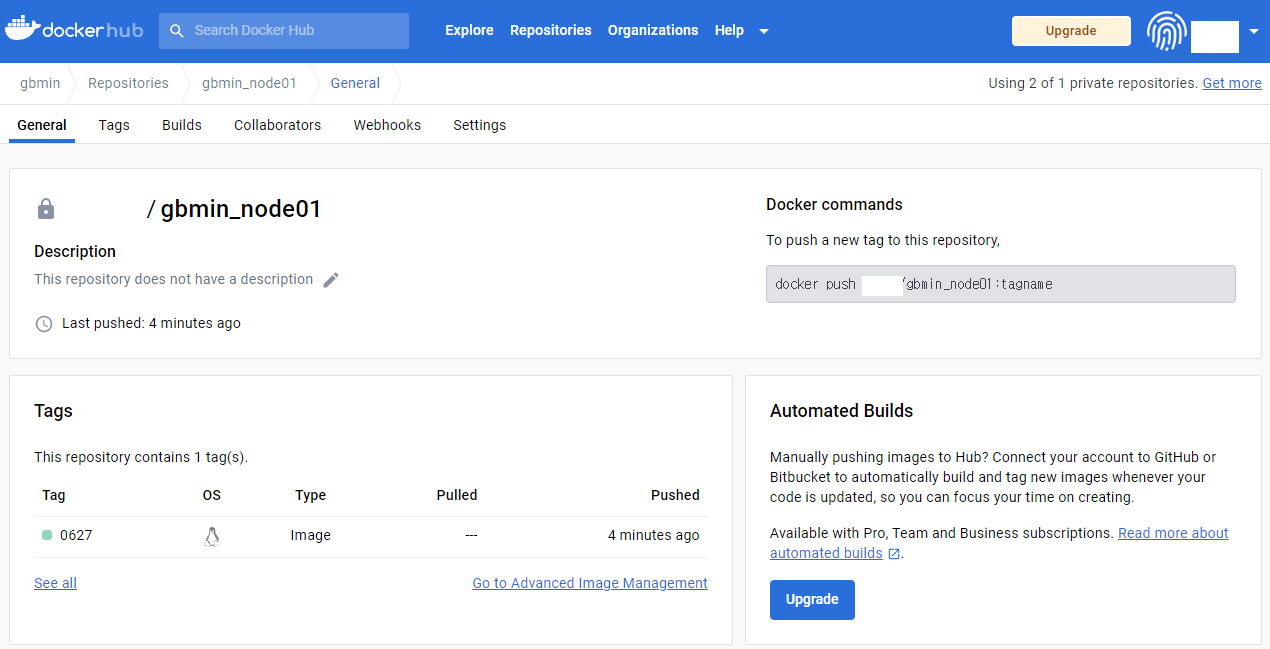The image size is (1270, 649).
Task: Expand the account menu arrow
Action: pyautogui.click(x=1254, y=31)
